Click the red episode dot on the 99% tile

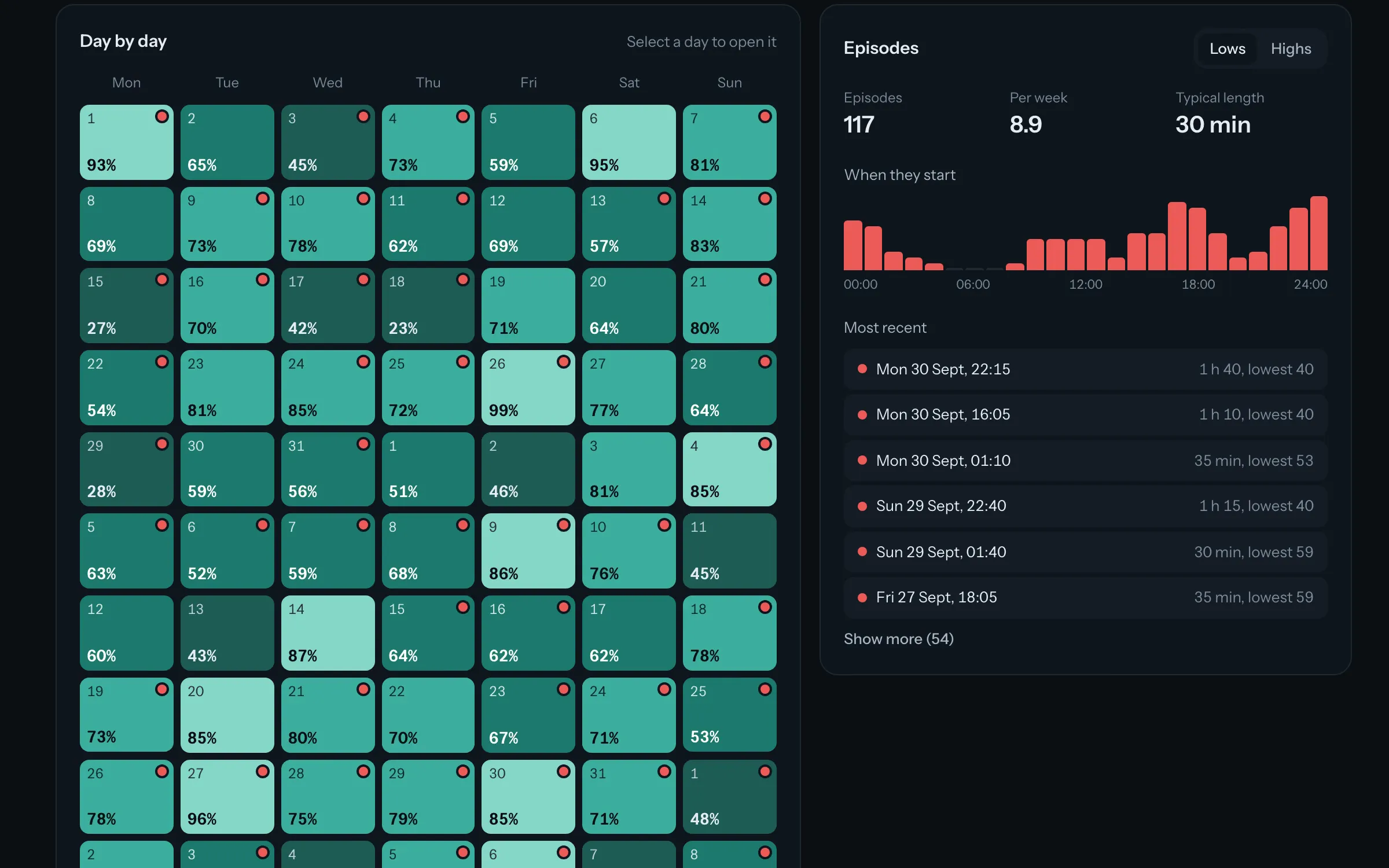[x=564, y=362]
